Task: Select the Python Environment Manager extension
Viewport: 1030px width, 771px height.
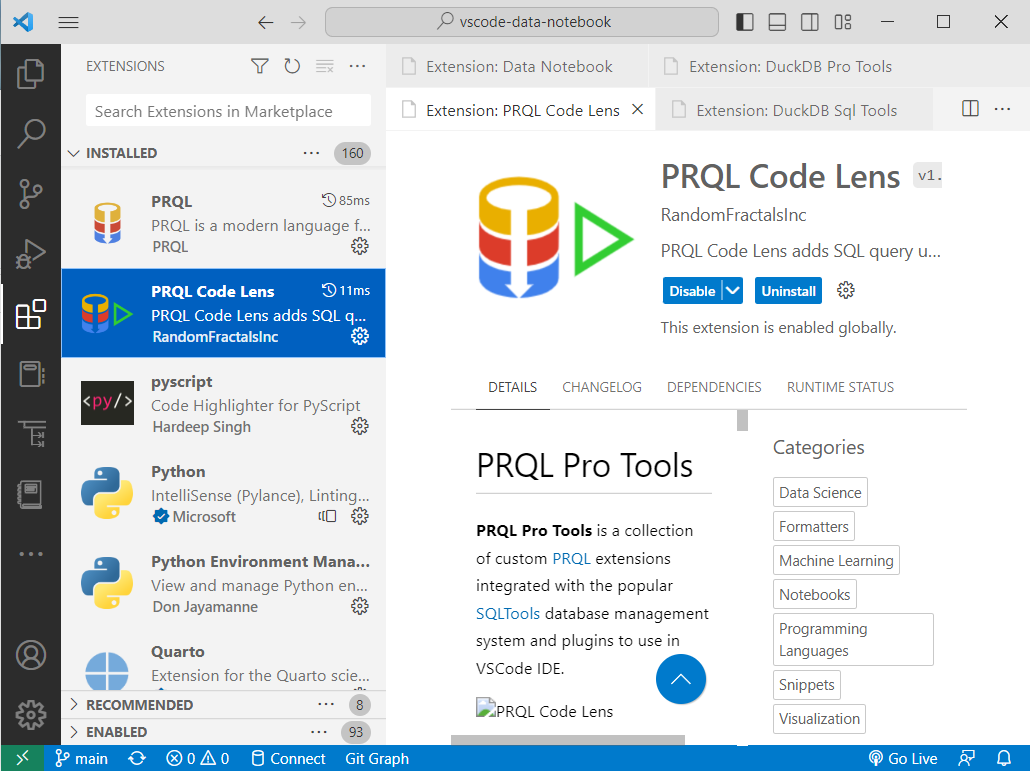Action: coord(223,583)
